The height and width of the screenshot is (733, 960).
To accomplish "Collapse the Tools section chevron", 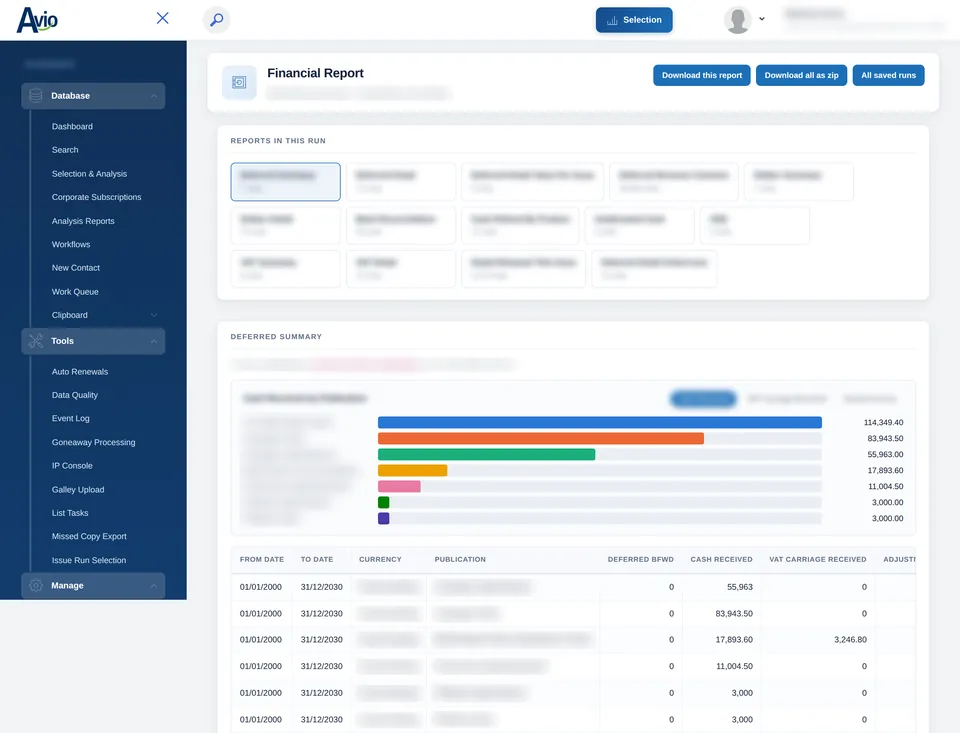I will [154, 341].
